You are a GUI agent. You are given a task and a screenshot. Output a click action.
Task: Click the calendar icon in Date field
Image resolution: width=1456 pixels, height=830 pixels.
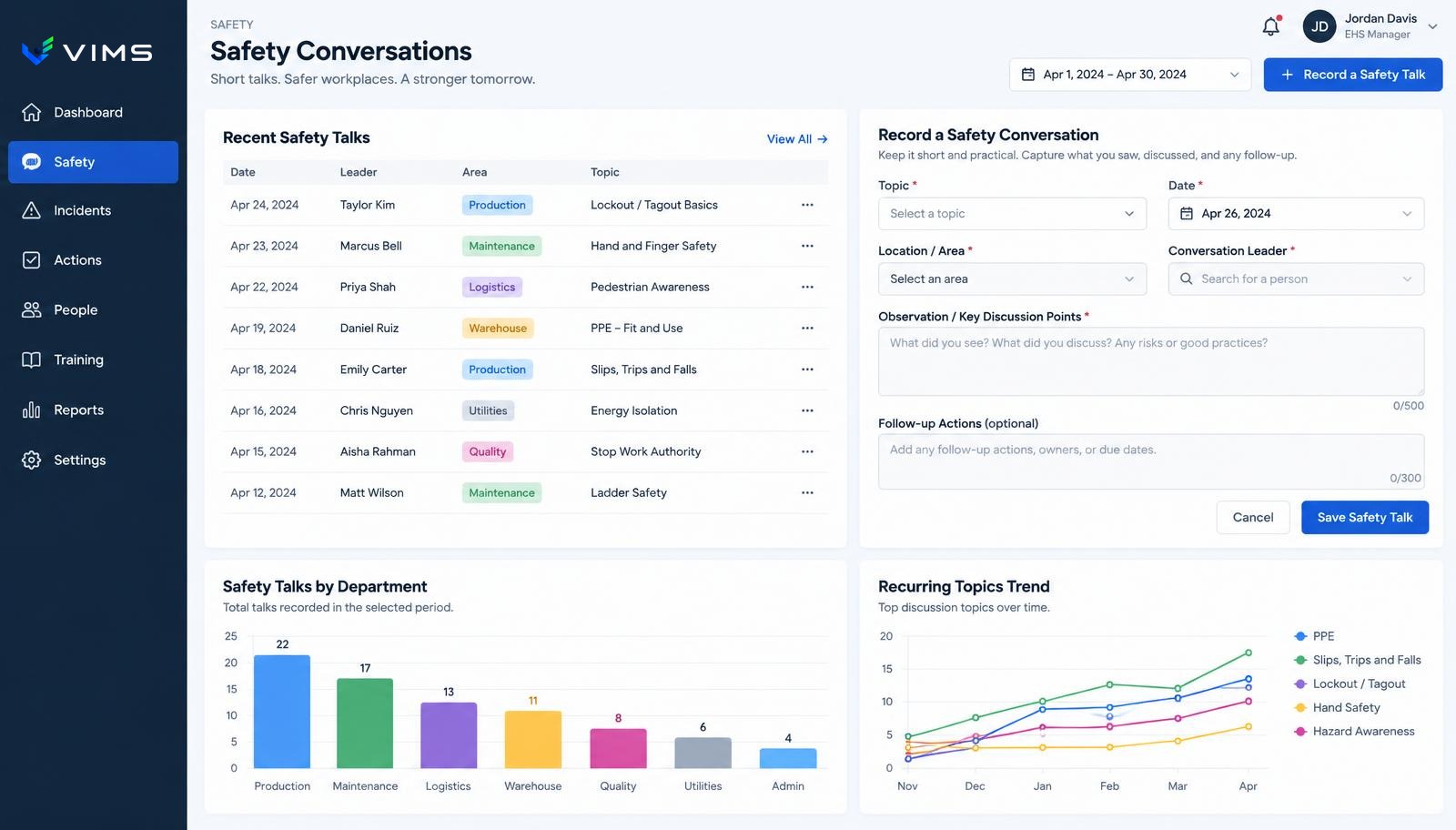pyautogui.click(x=1187, y=213)
